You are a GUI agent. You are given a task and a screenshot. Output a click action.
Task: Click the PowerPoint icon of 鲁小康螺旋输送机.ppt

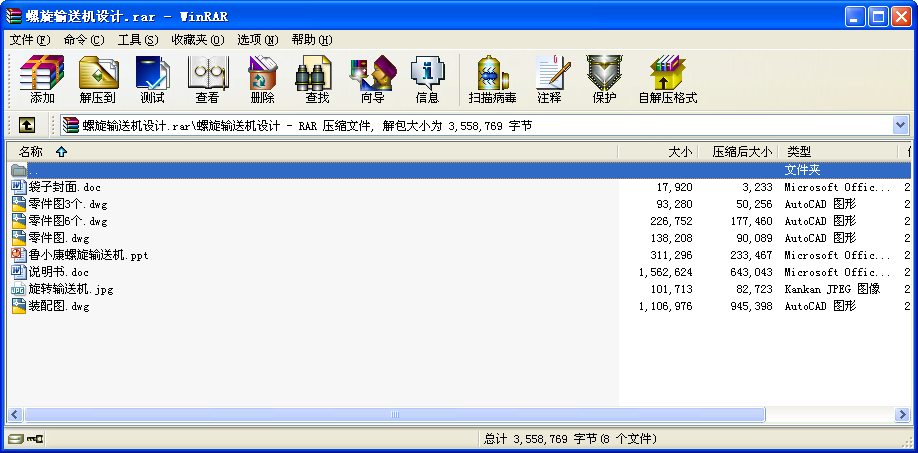point(19,255)
